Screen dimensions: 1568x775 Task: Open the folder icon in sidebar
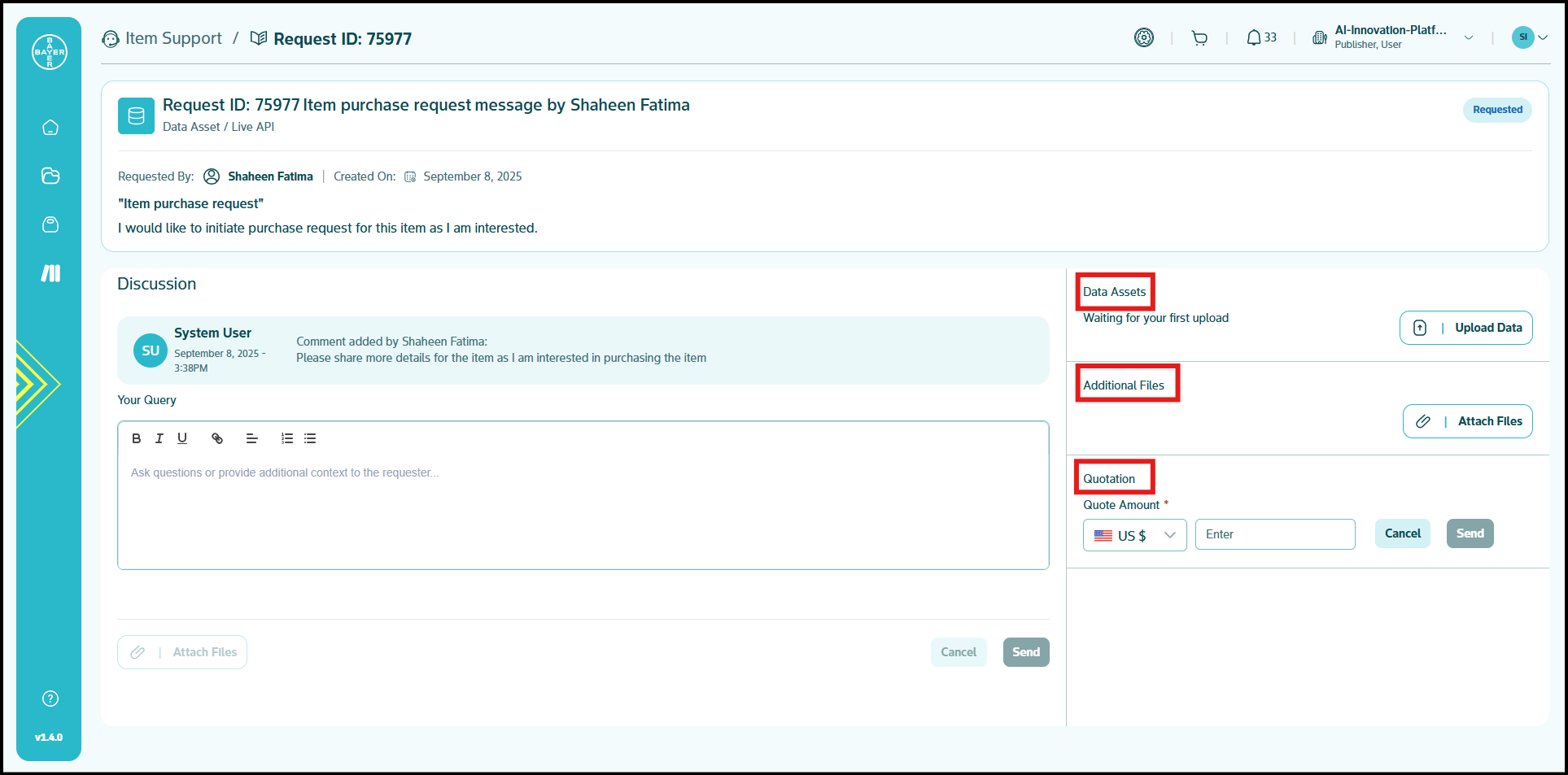50,176
